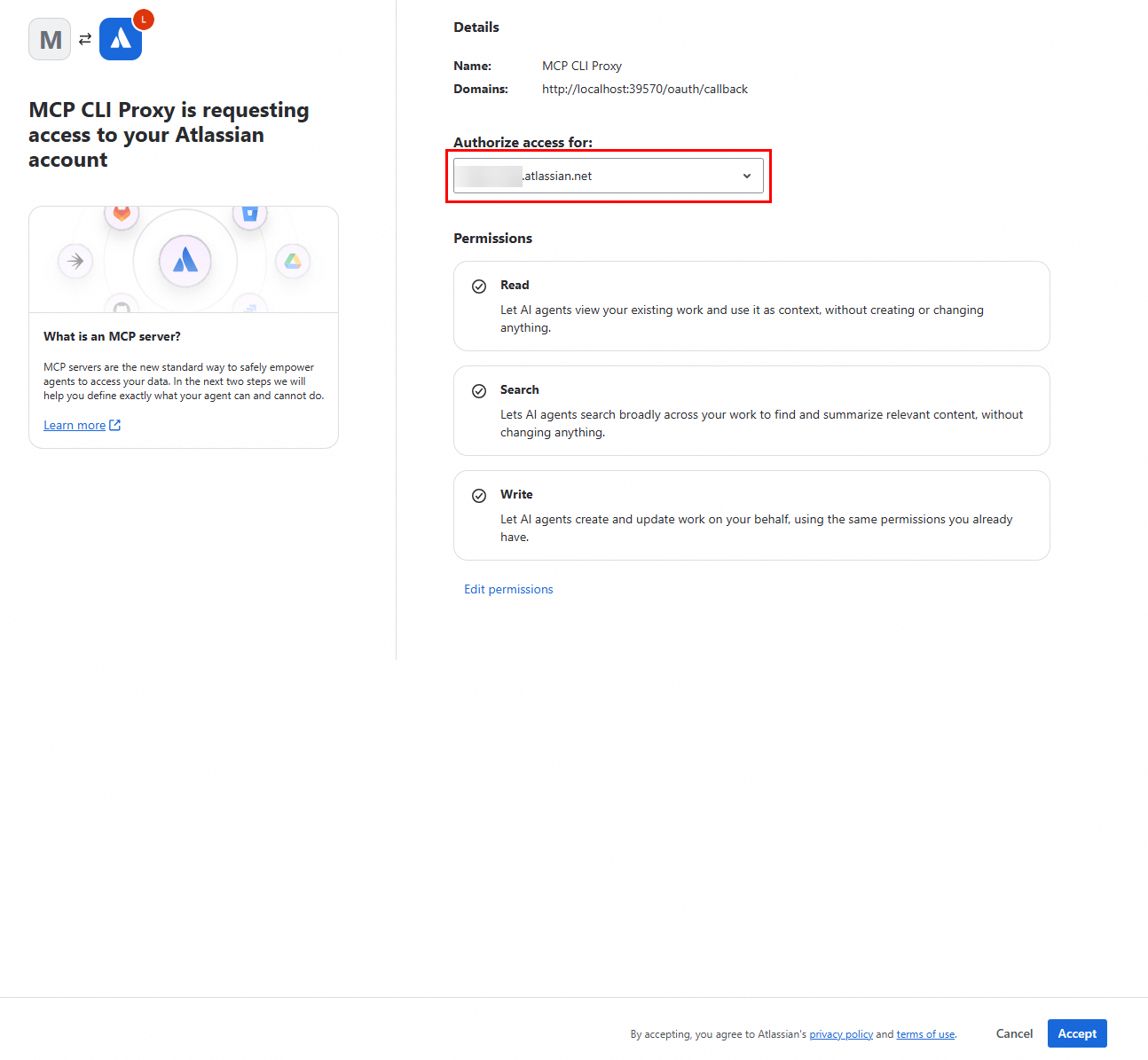Click the Bitbucket bucket icon in illustration
The image size is (1148, 1060).
[250, 214]
